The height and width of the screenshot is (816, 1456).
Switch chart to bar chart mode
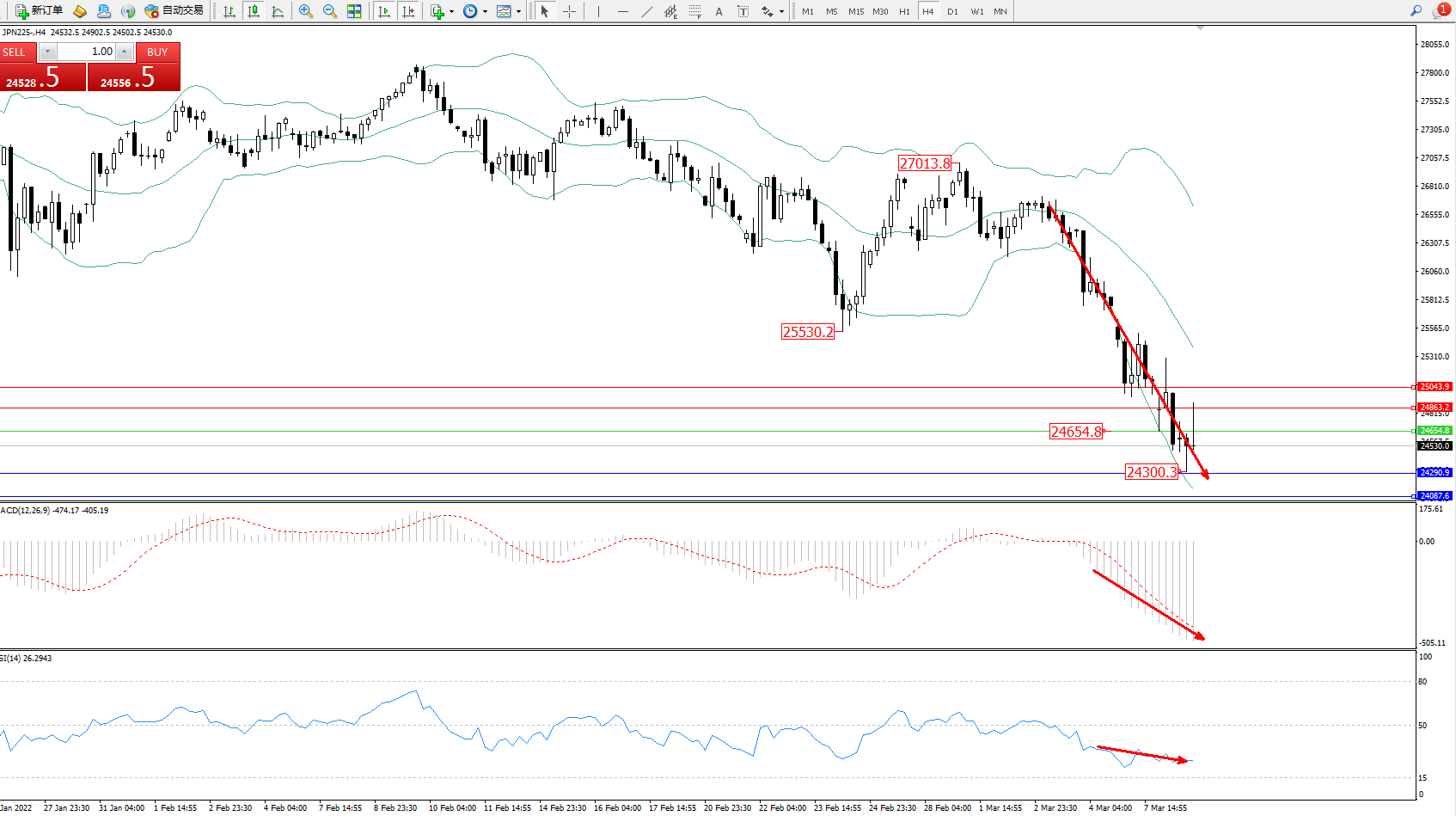(x=229, y=11)
